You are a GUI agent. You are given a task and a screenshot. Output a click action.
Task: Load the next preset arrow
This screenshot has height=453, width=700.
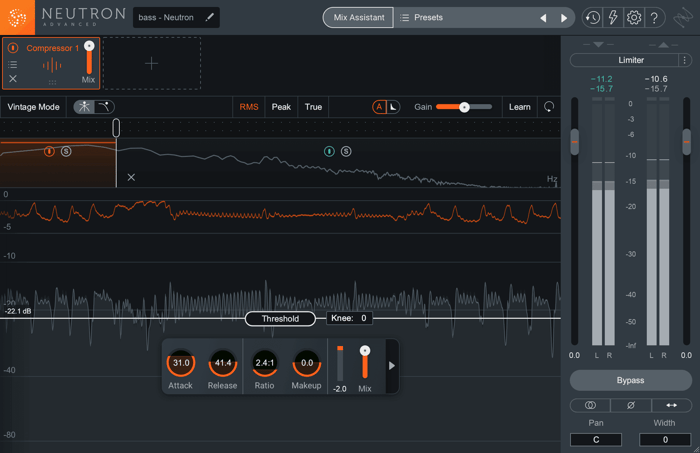563,18
